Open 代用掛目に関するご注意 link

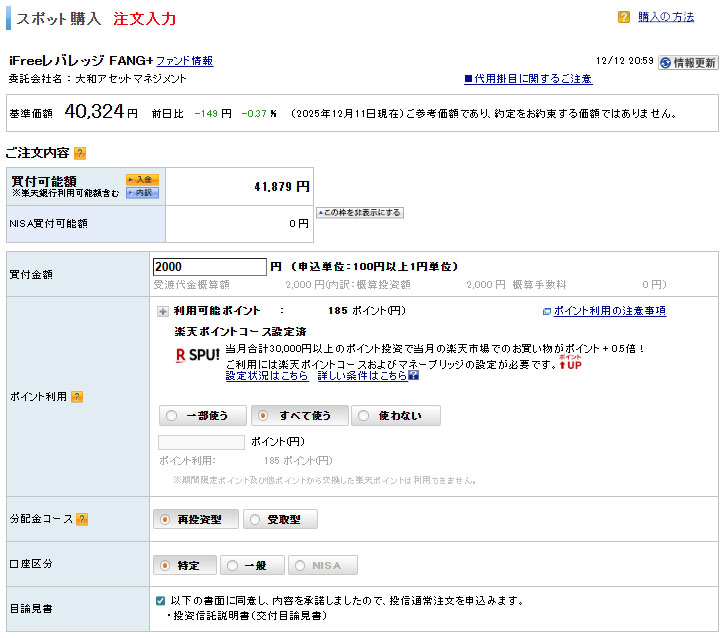[527, 79]
